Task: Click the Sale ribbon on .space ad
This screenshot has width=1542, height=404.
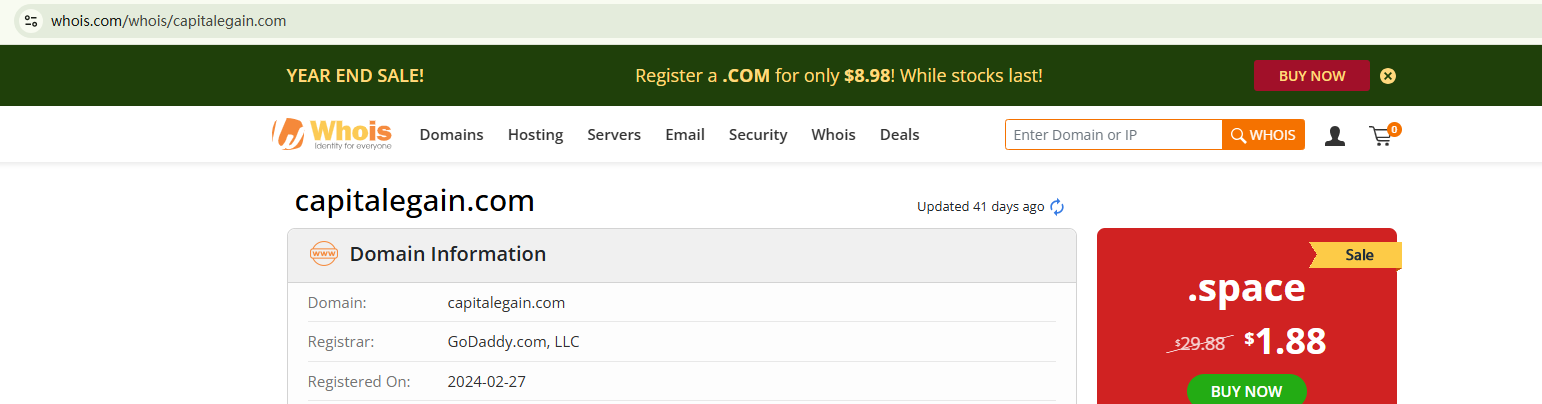Action: [1358, 255]
